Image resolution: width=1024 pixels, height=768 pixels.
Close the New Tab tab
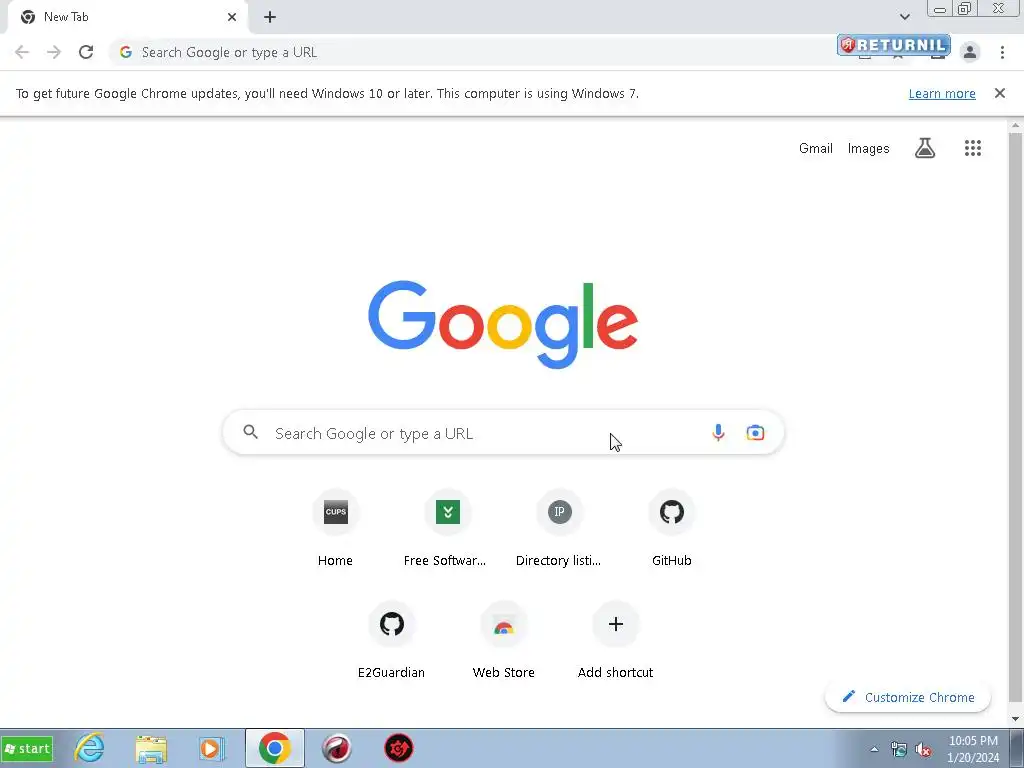[x=232, y=17]
